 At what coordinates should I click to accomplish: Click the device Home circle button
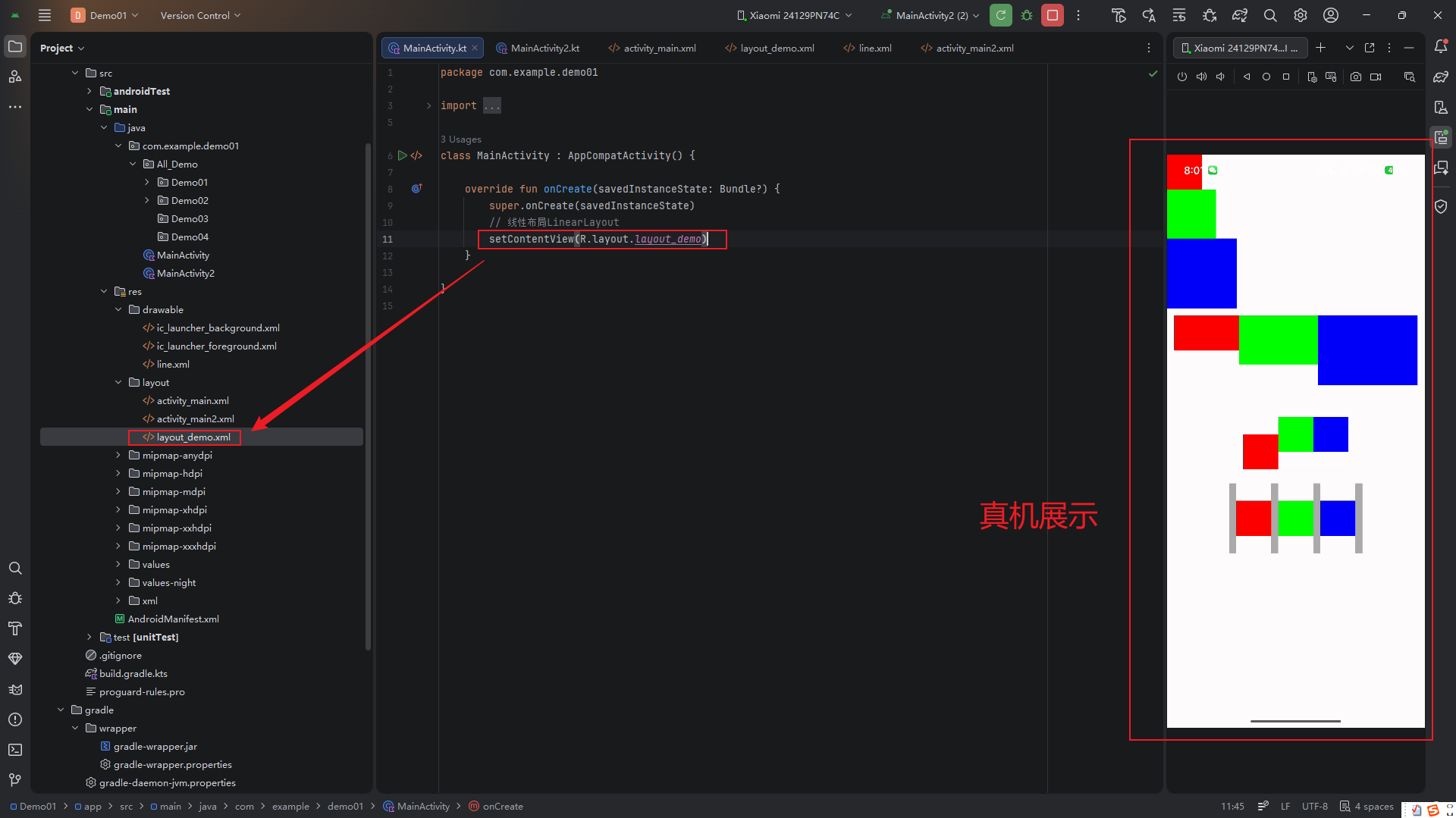coord(1266,77)
